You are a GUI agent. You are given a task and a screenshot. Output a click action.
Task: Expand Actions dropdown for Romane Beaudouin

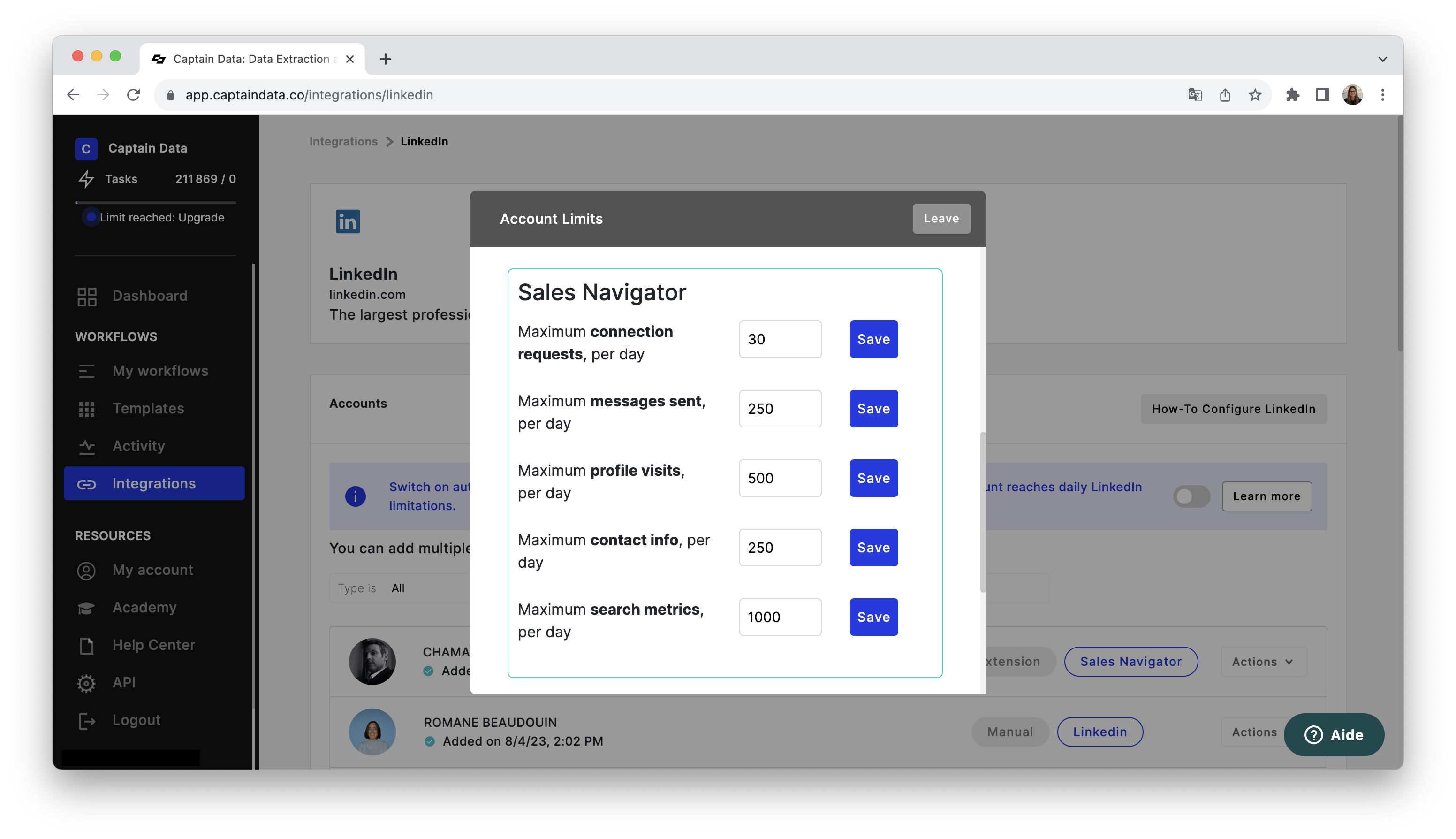1253,732
